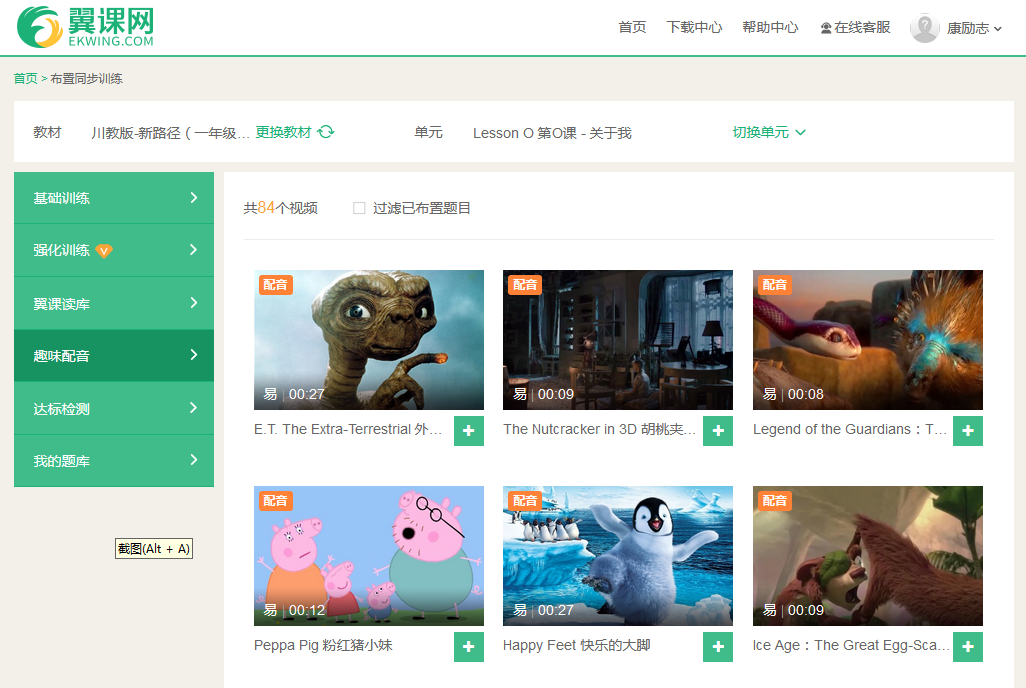Toggle the 过滤已布置题目 checkbox
The height and width of the screenshot is (688, 1026).
[x=359, y=208]
